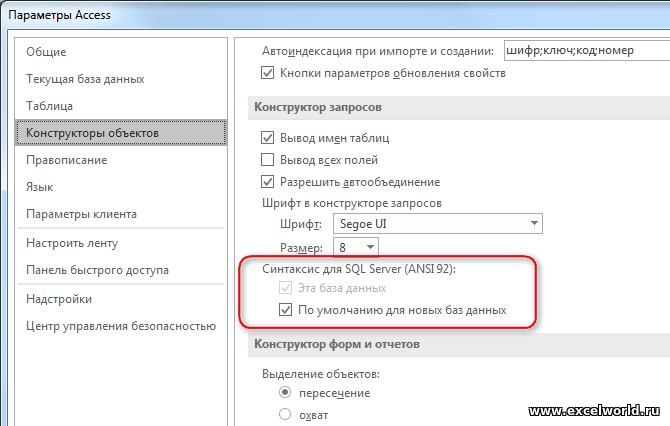Toggle Кнопки параметров обновления свойств checkbox
The height and width of the screenshot is (426, 670).
[x=267, y=73]
